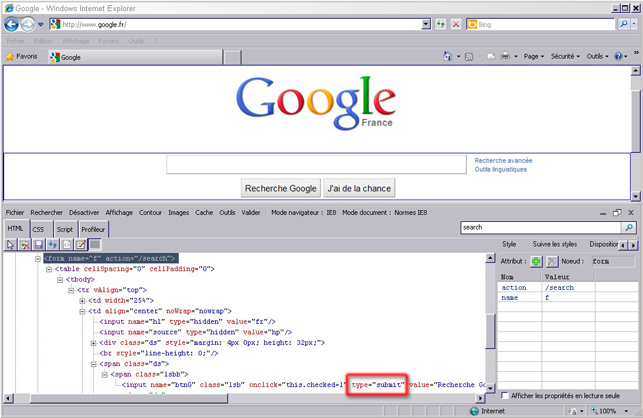Toggle Afficher les propriétés en lecture seule checkbox

point(505,395)
